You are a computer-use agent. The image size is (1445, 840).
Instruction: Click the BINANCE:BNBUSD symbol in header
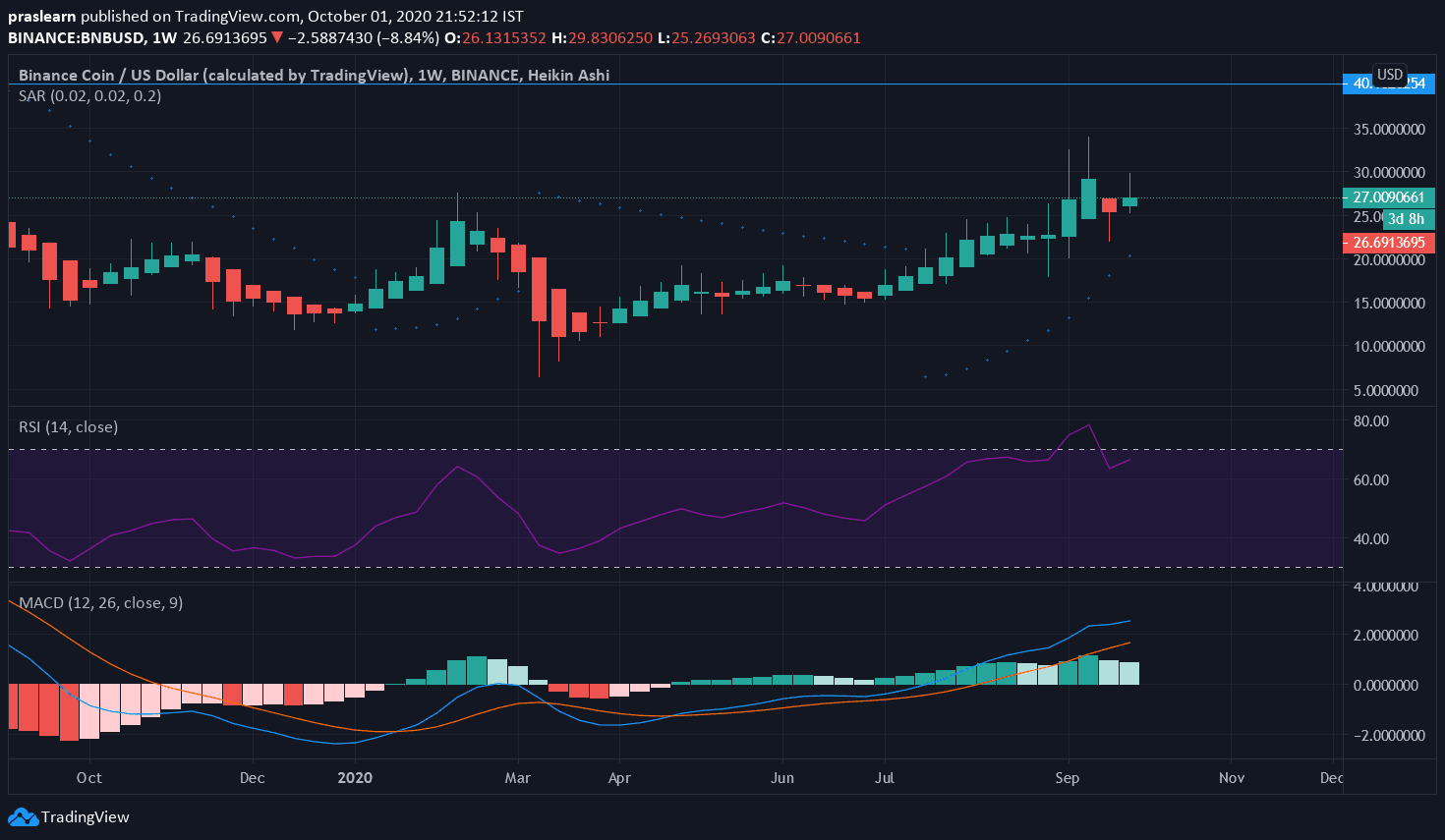point(77,38)
